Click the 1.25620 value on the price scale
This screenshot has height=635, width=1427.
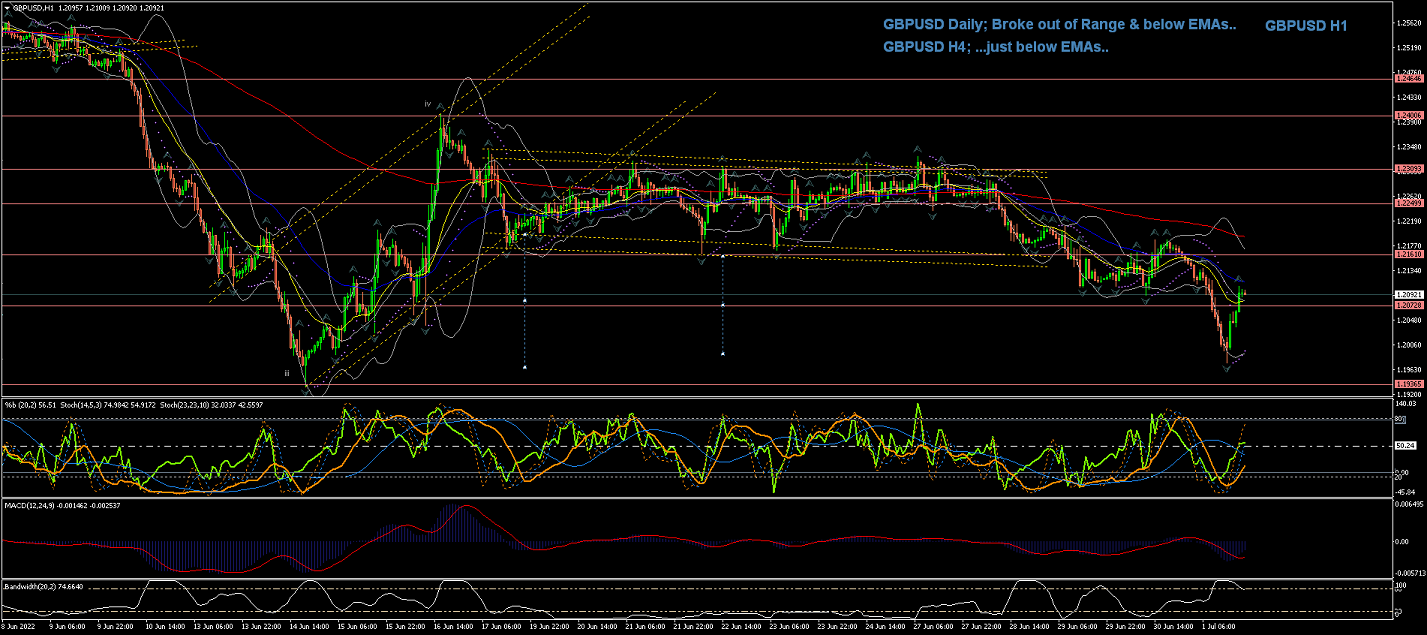pyautogui.click(x=1408, y=23)
